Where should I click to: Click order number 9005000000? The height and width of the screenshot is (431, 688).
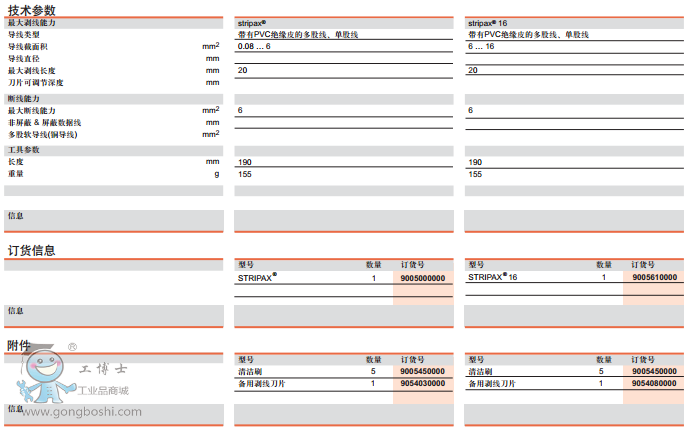[x=423, y=277]
